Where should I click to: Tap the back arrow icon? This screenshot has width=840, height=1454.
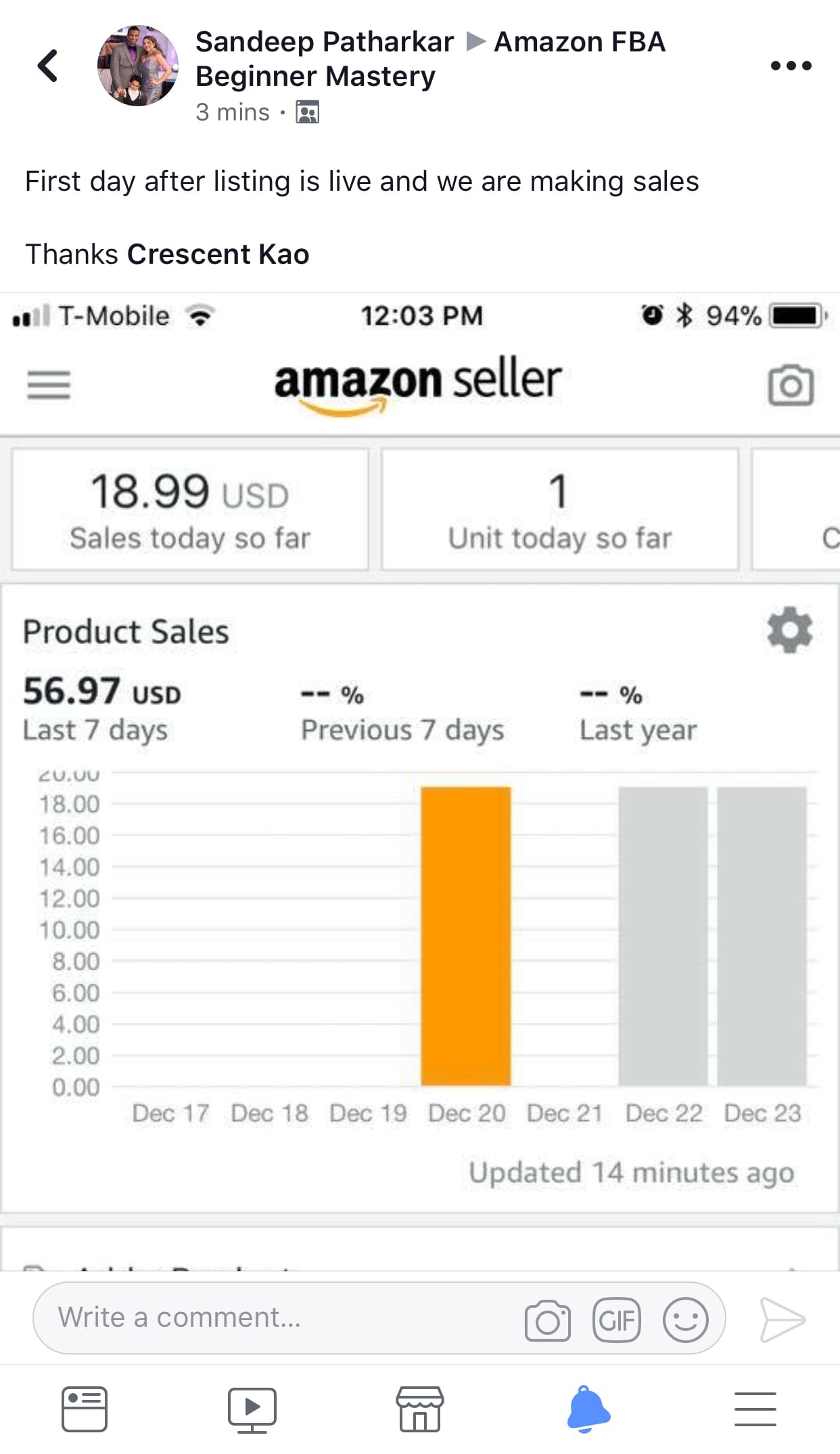pos(47,66)
